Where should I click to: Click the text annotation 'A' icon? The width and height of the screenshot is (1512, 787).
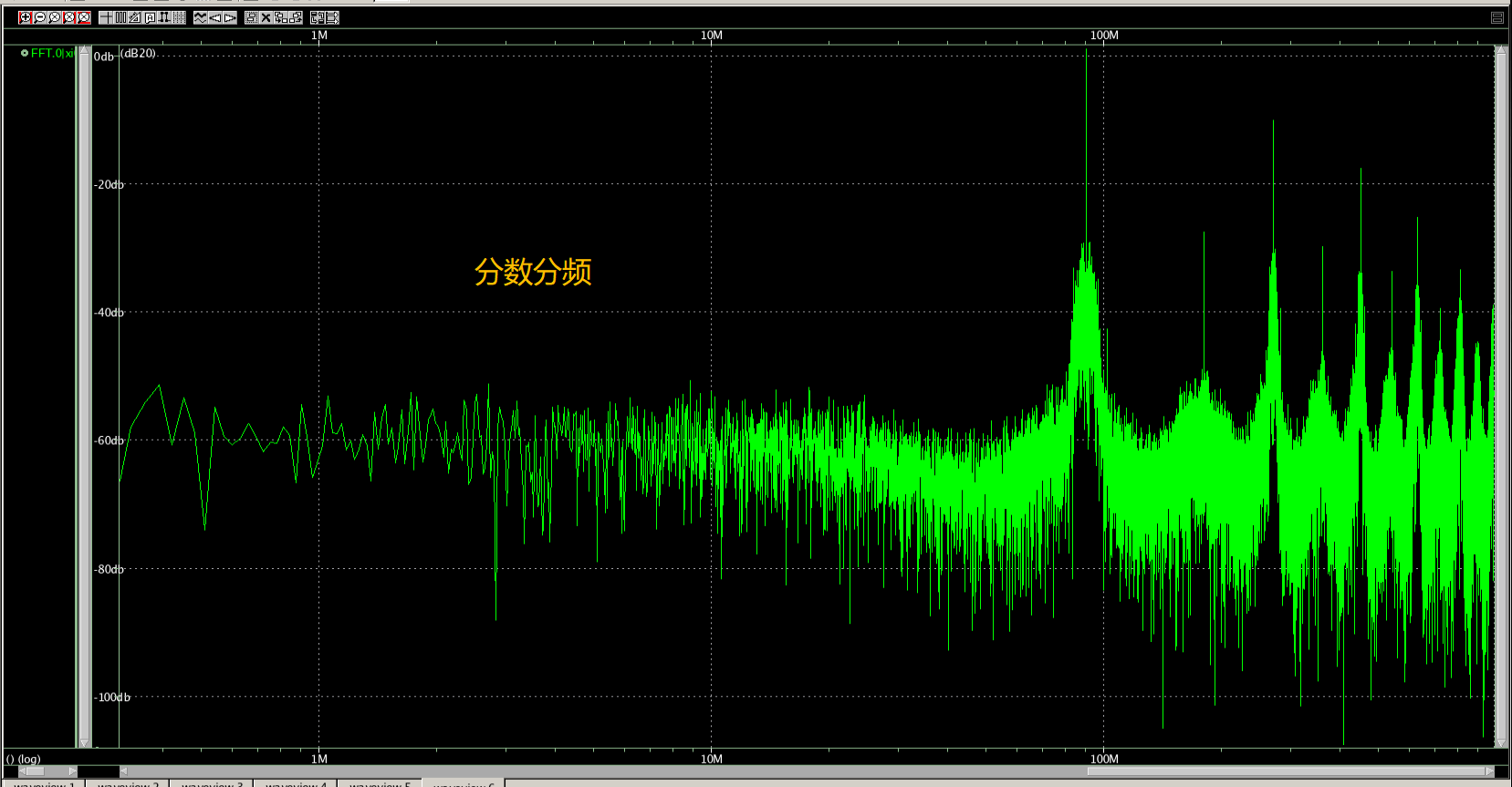pyautogui.click(x=150, y=17)
